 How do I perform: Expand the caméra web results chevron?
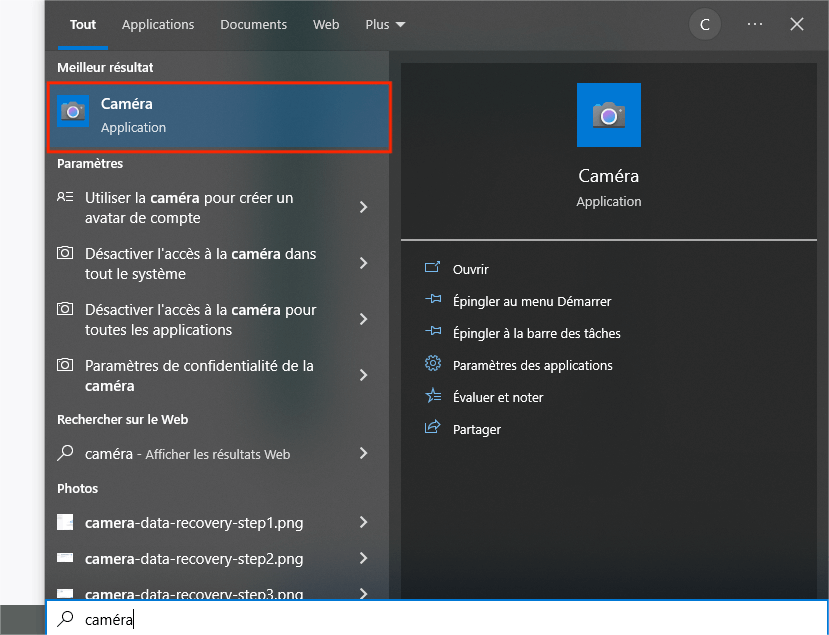(363, 453)
